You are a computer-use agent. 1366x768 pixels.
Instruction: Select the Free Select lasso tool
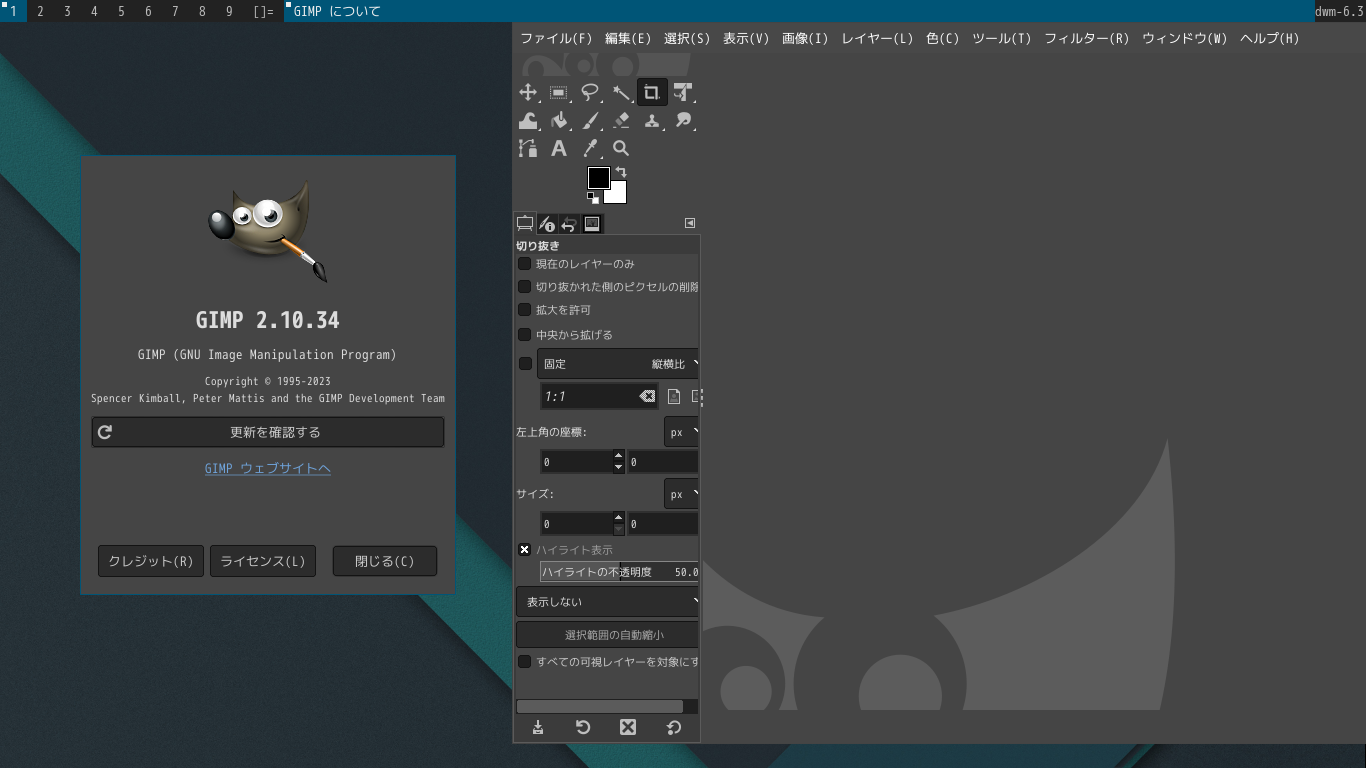click(590, 93)
